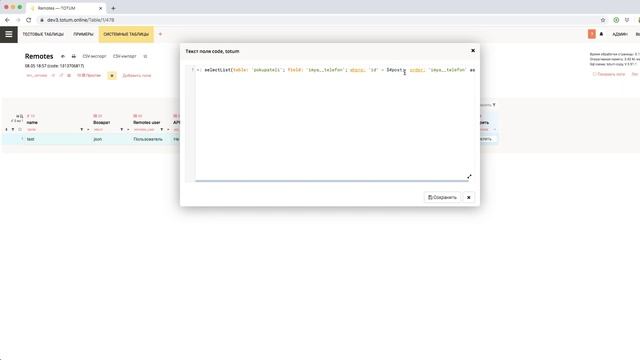The image size is (640, 360).
Task: Go back with the browser back arrow
Action: (7, 20)
